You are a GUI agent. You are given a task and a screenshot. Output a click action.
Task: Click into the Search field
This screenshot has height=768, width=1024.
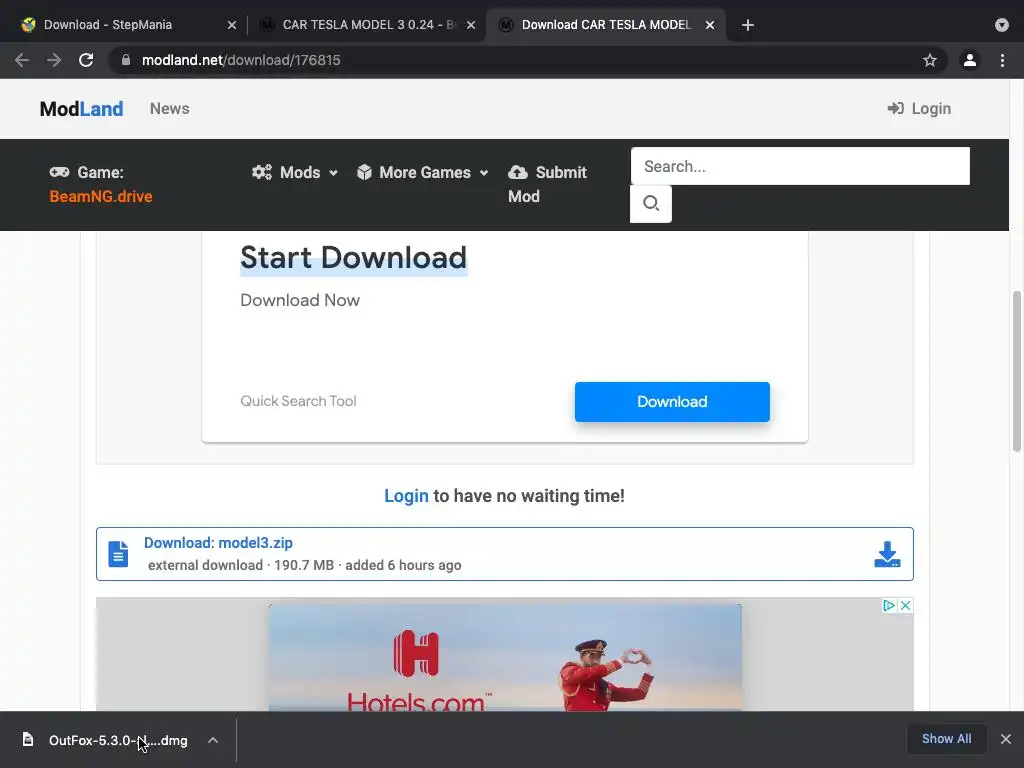click(x=800, y=166)
